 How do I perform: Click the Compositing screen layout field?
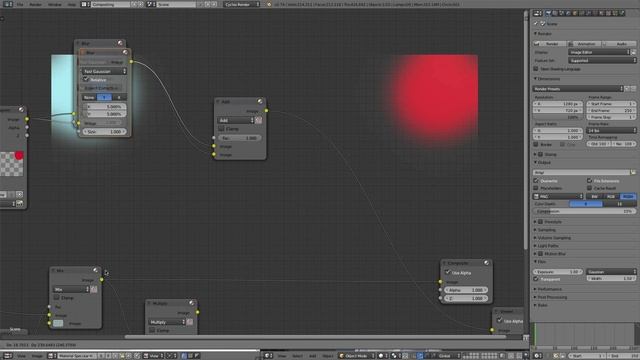(110, 4)
